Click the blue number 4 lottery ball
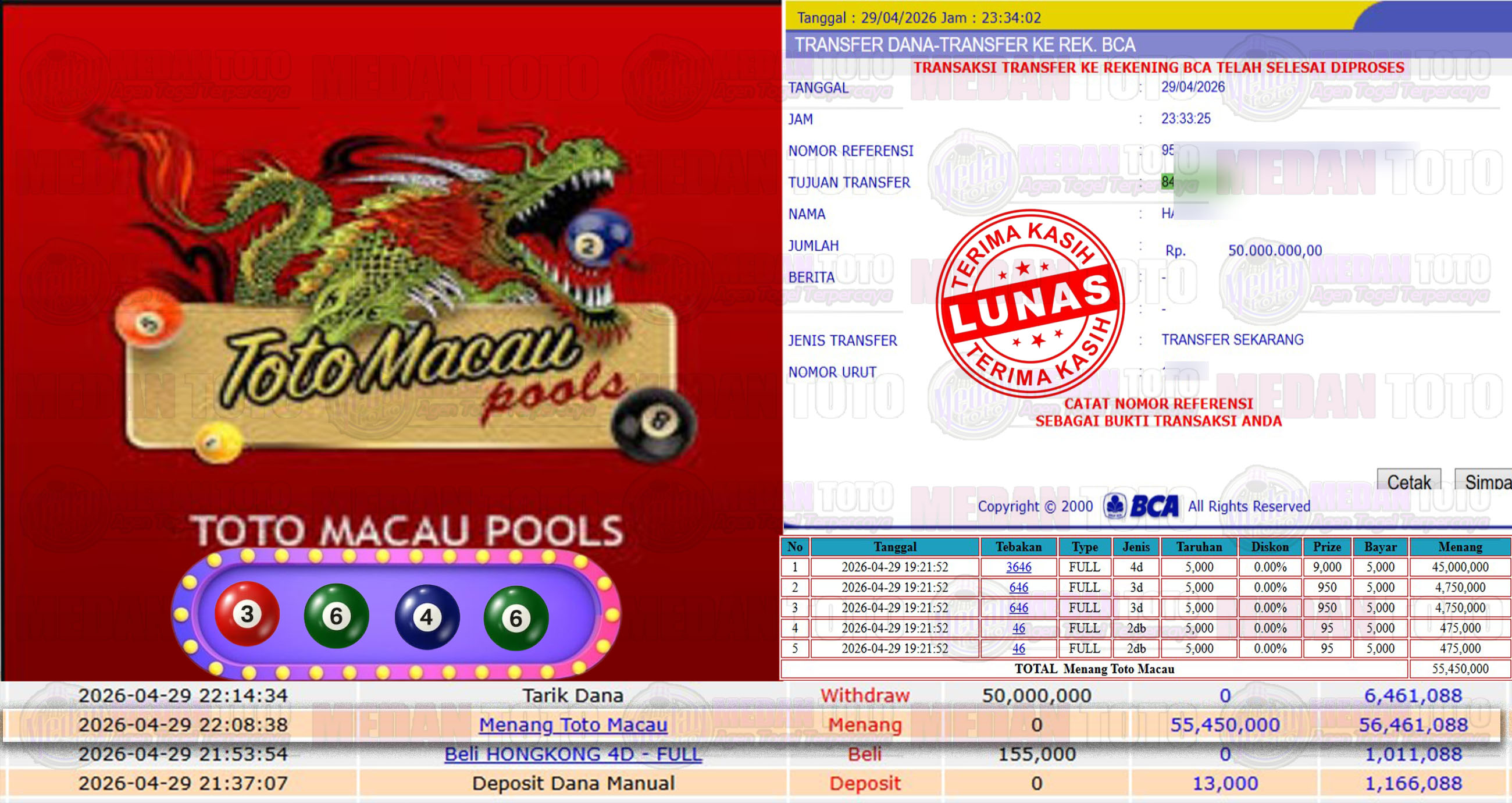The height and width of the screenshot is (803, 1512). coord(427,617)
